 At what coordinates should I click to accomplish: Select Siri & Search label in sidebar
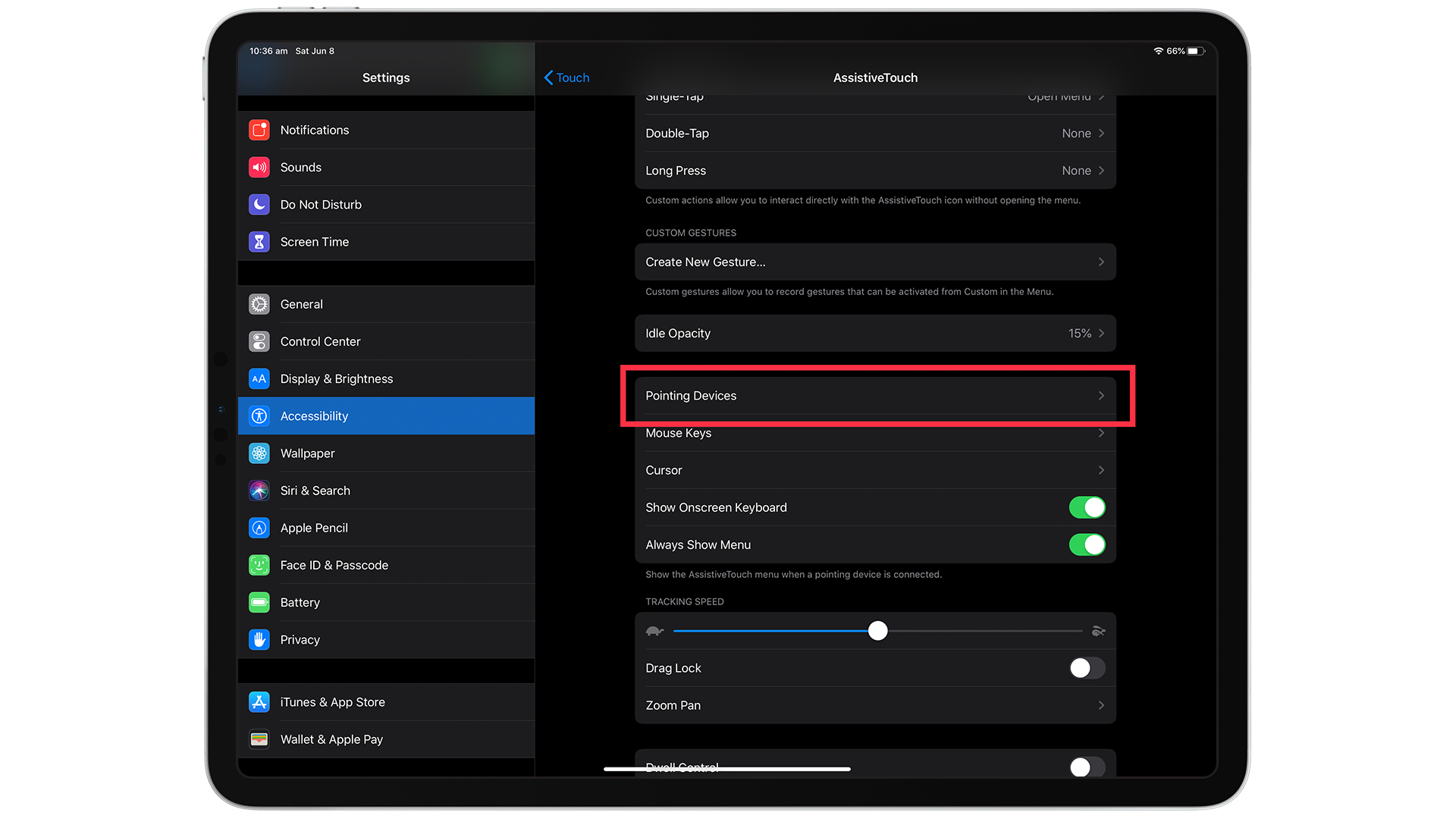click(x=315, y=491)
